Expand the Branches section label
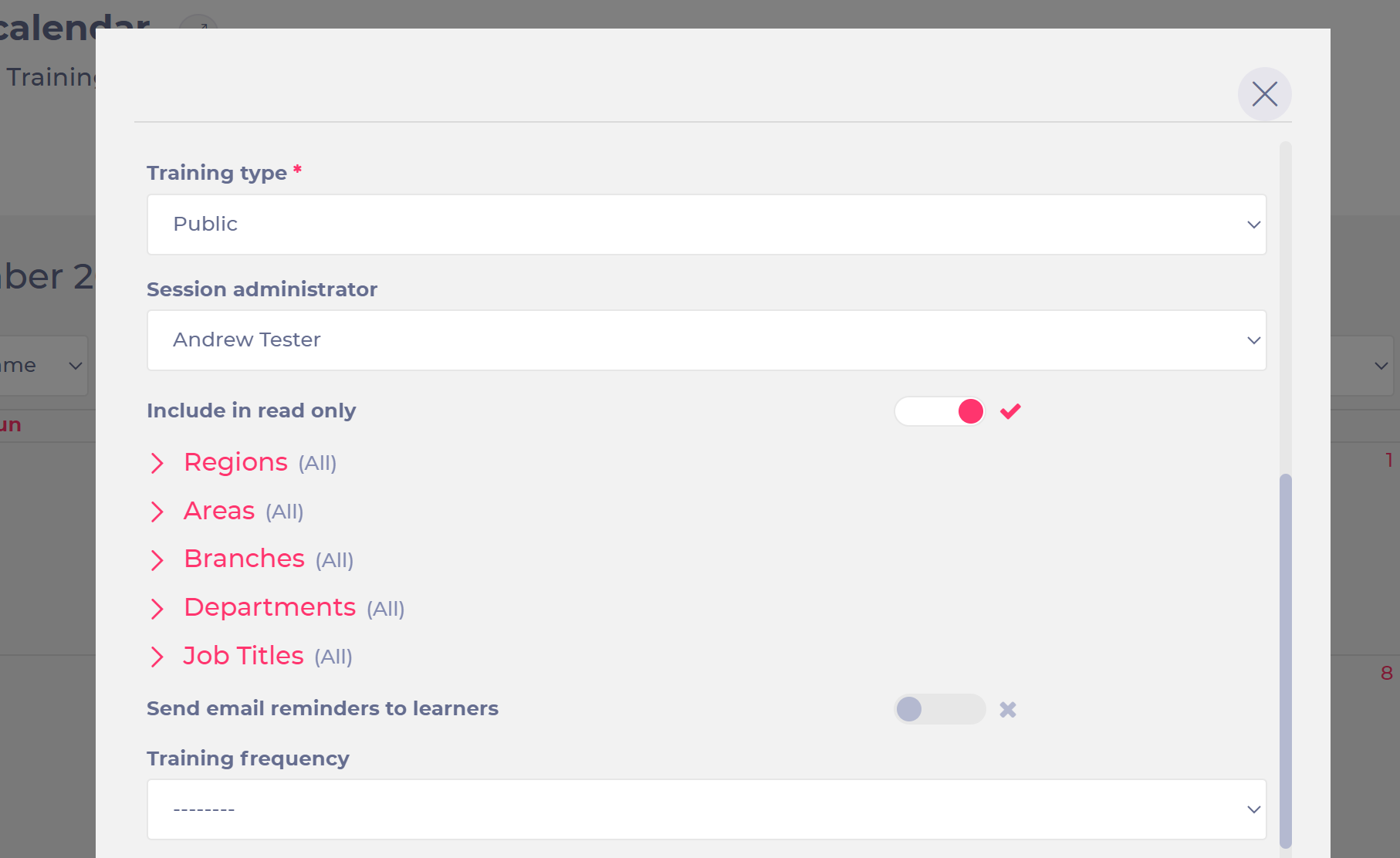Viewport: 1400px width, 858px height. [x=244, y=559]
